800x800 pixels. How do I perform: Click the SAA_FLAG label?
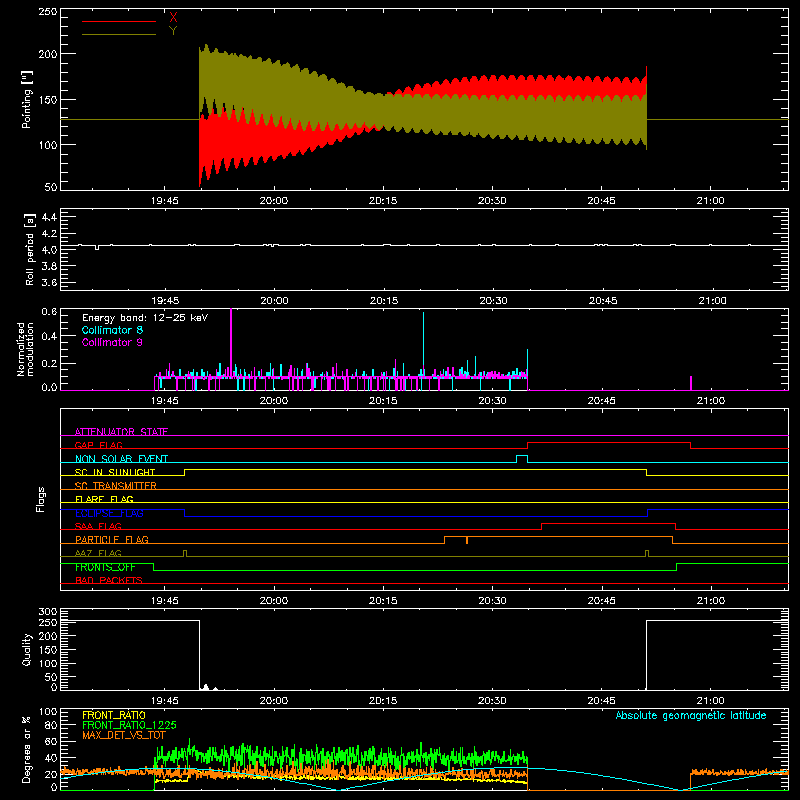[98, 526]
